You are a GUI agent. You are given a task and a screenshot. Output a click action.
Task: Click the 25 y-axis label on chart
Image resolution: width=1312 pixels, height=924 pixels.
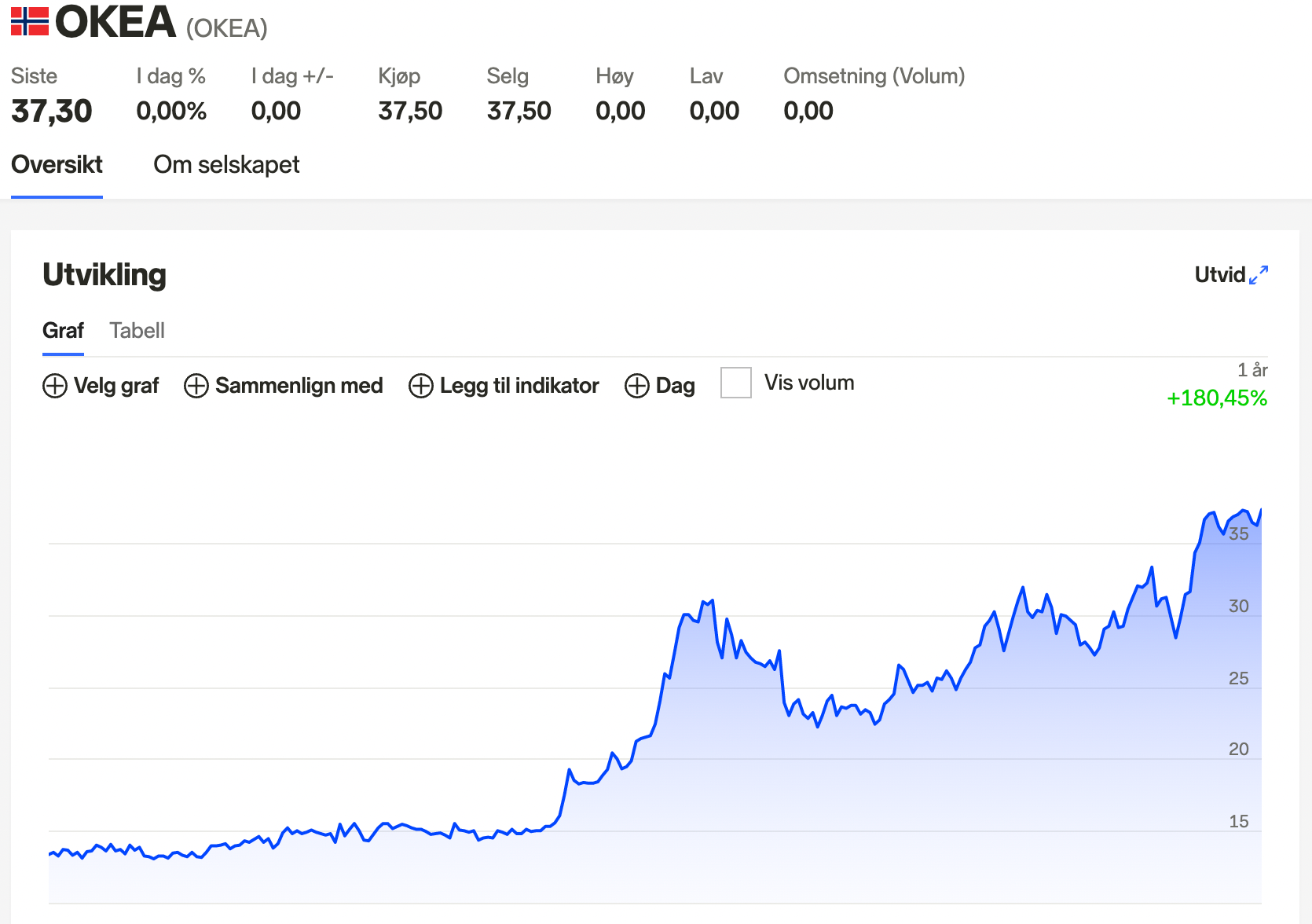(1239, 679)
